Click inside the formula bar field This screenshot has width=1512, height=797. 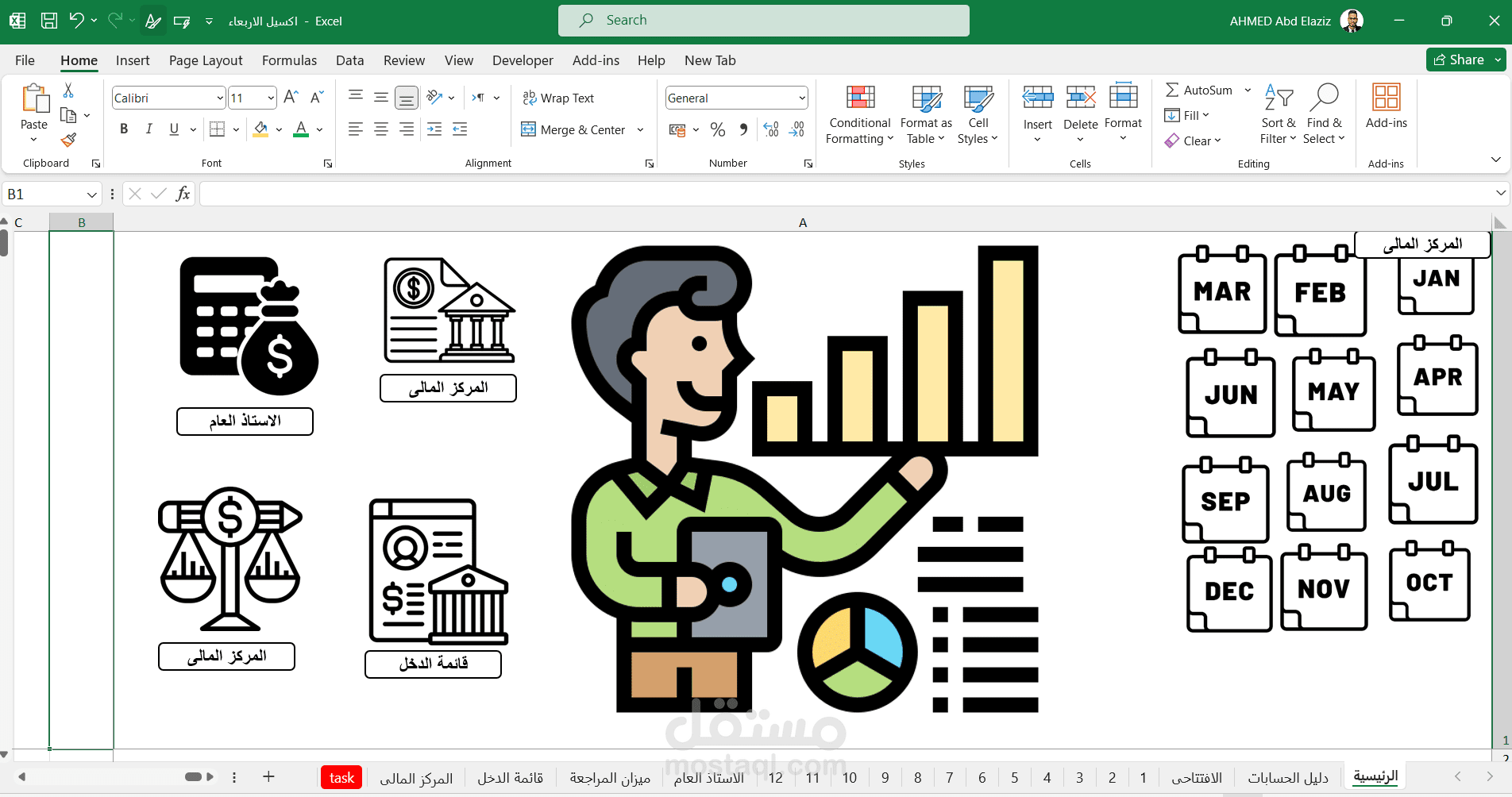[x=845, y=194]
